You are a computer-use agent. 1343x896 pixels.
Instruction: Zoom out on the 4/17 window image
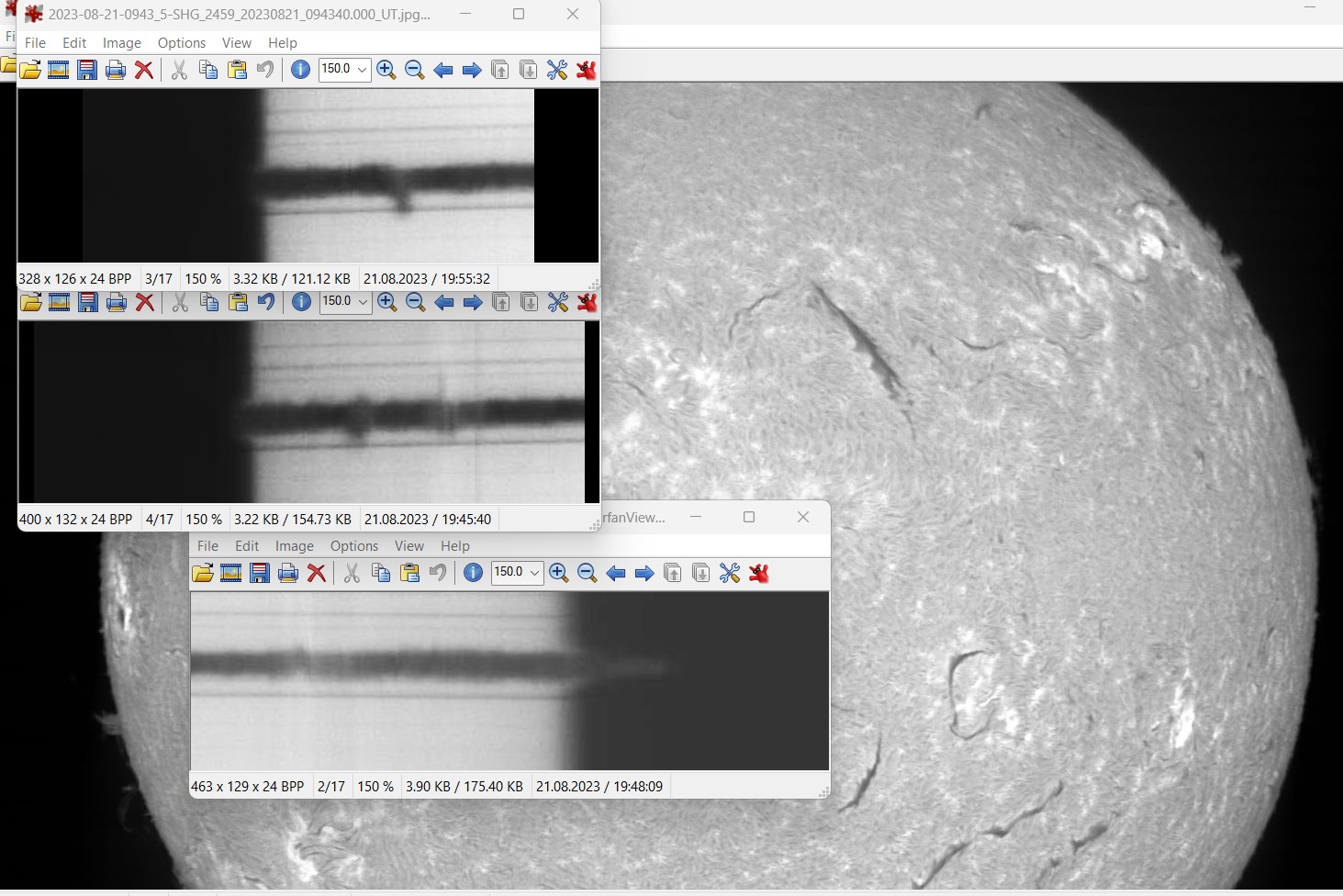pos(416,302)
